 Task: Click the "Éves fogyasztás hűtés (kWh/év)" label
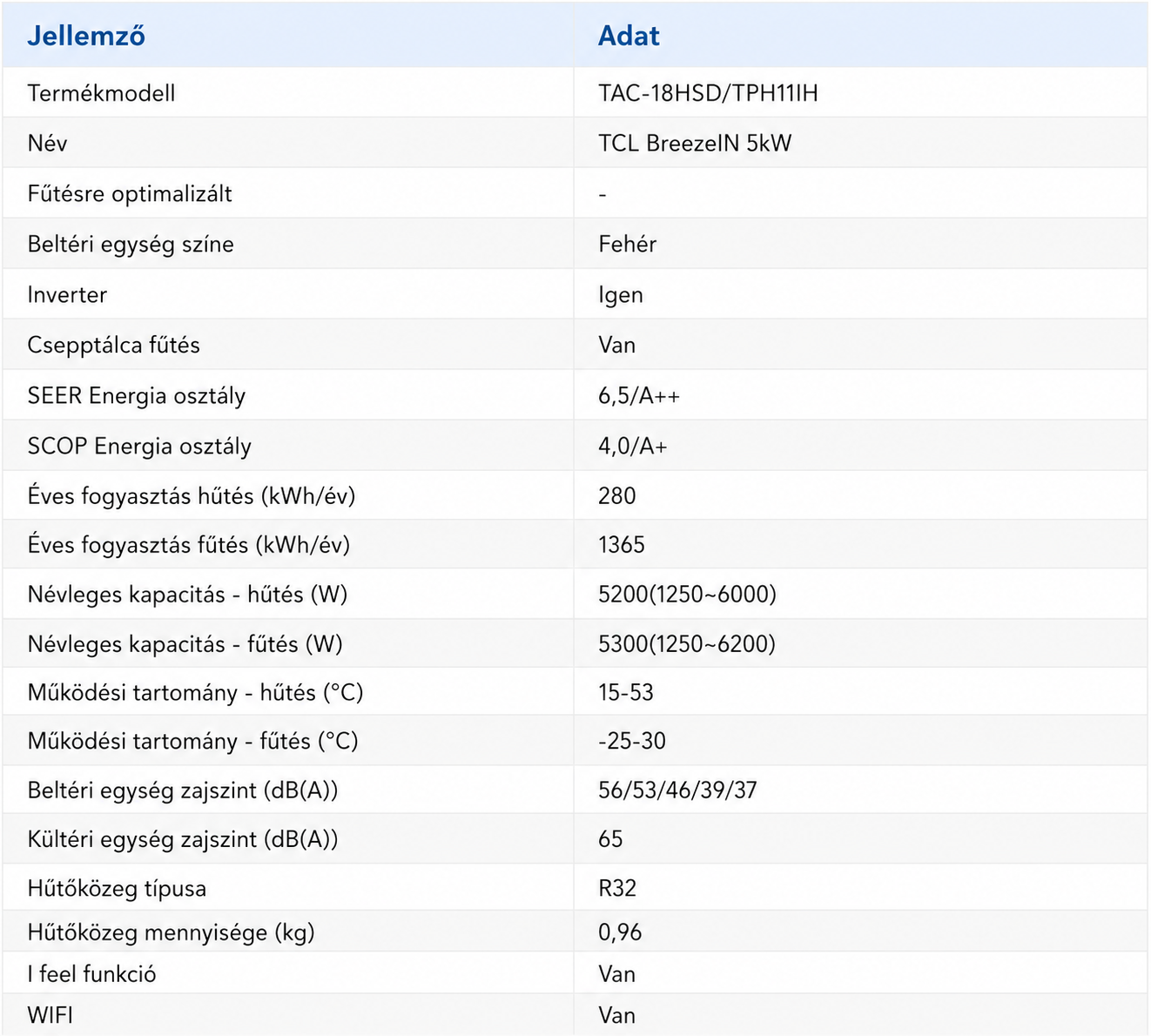pos(192,495)
